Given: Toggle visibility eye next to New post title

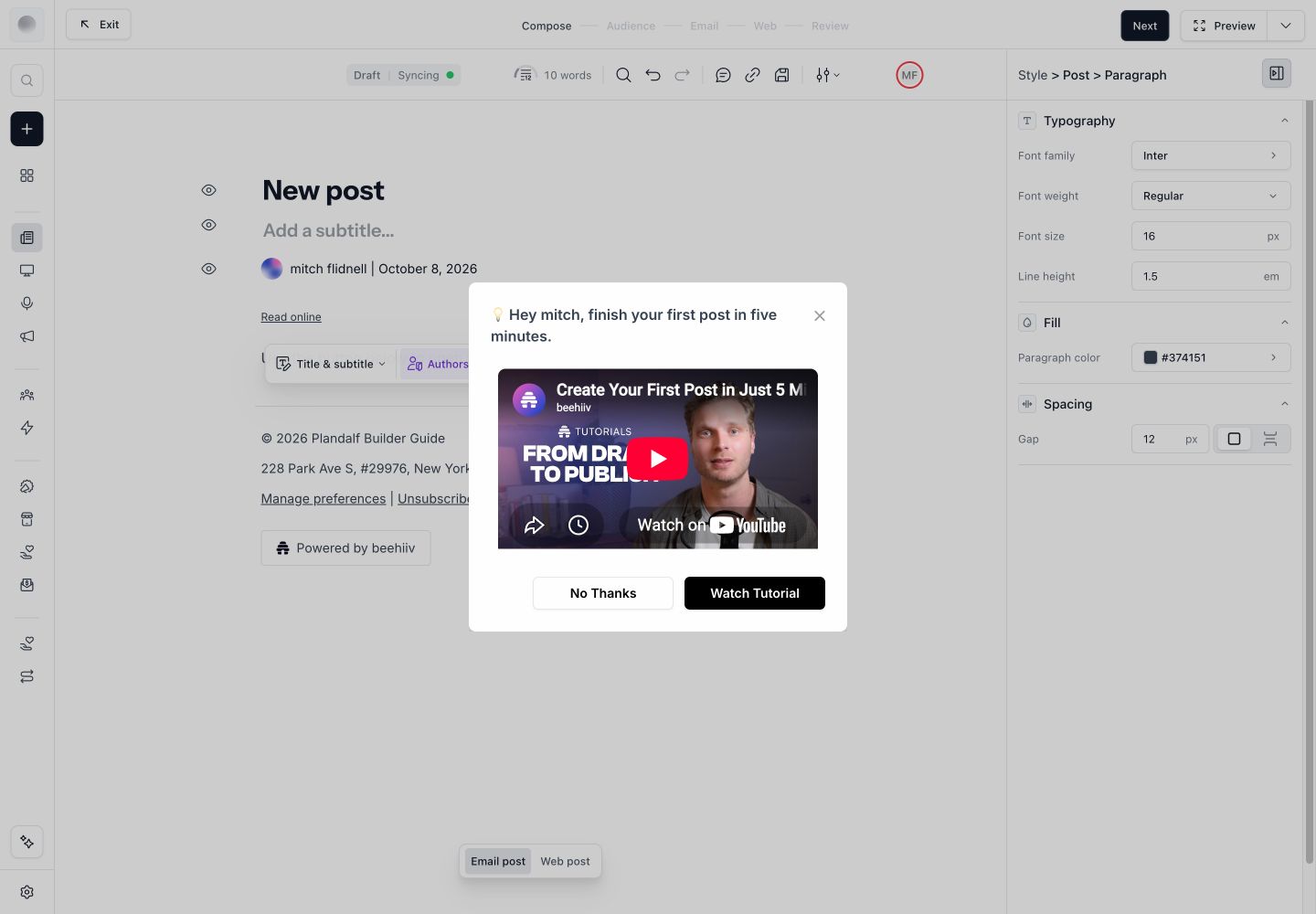Looking at the screenshot, I should pyautogui.click(x=208, y=190).
